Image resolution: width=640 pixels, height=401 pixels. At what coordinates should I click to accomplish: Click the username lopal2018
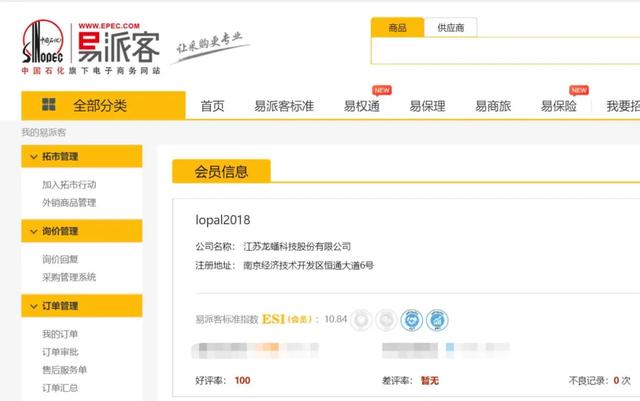pyautogui.click(x=223, y=220)
